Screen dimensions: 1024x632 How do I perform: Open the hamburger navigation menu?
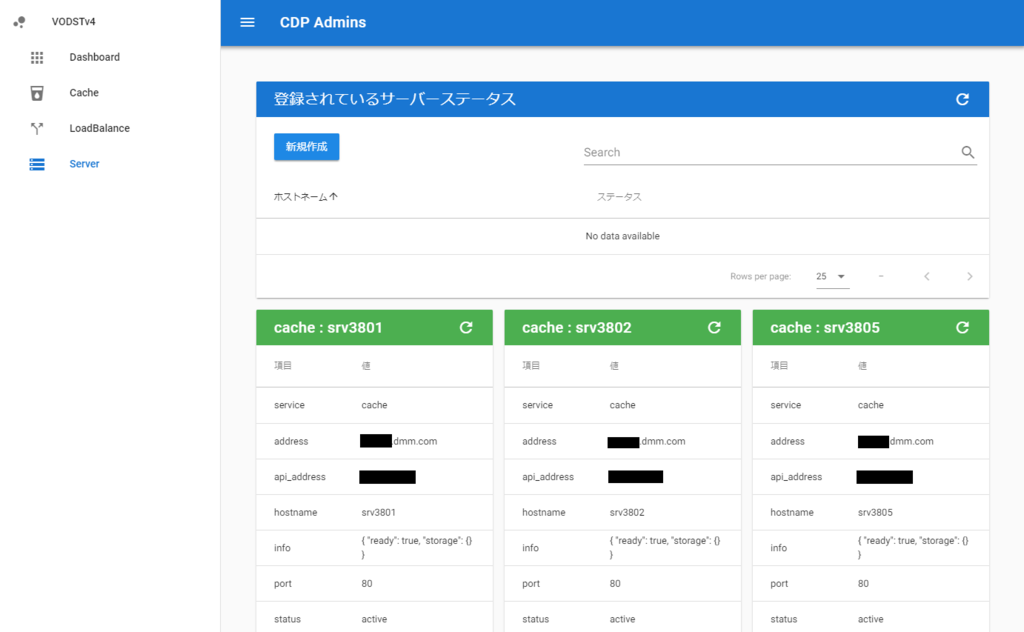tap(247, 22)
